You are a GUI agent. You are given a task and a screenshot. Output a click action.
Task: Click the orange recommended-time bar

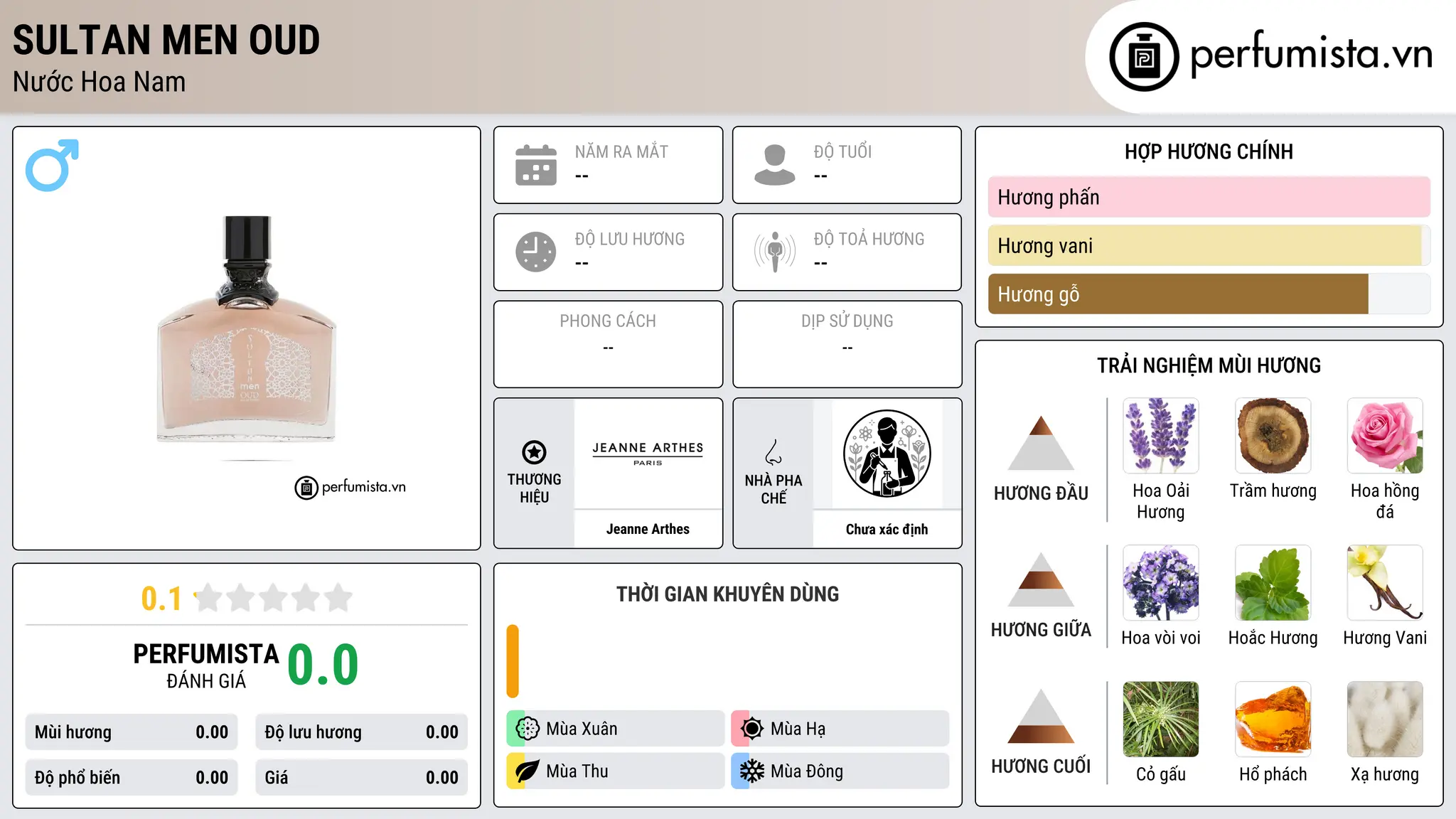(513, 661)
